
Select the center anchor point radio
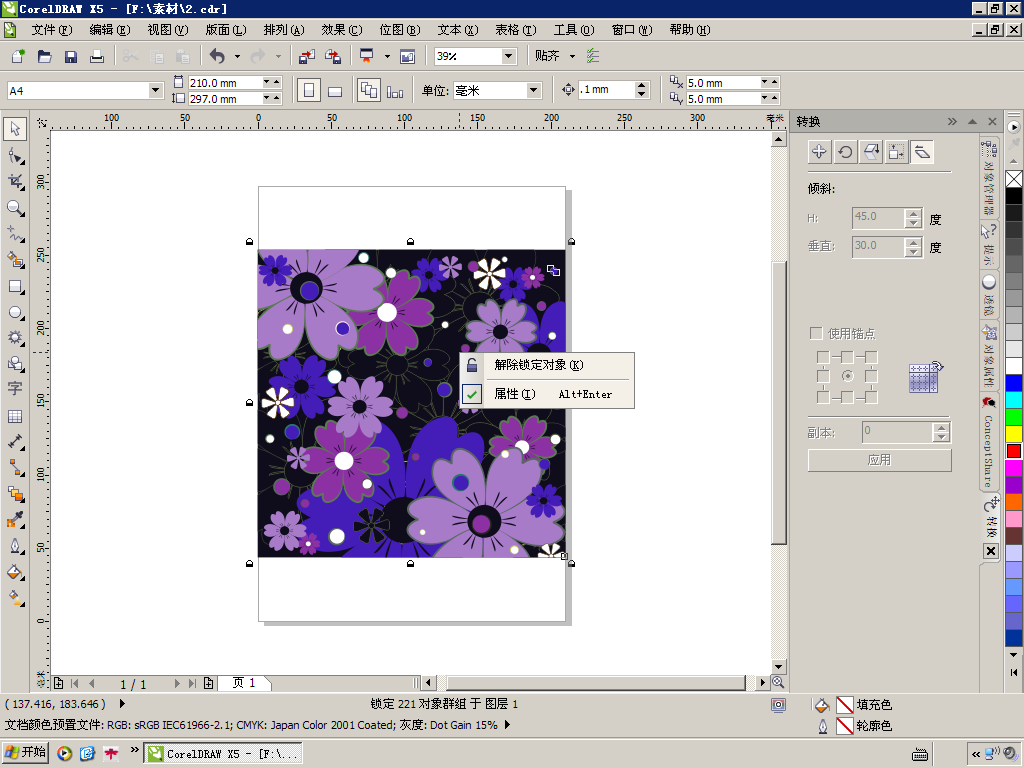(847, 376)
